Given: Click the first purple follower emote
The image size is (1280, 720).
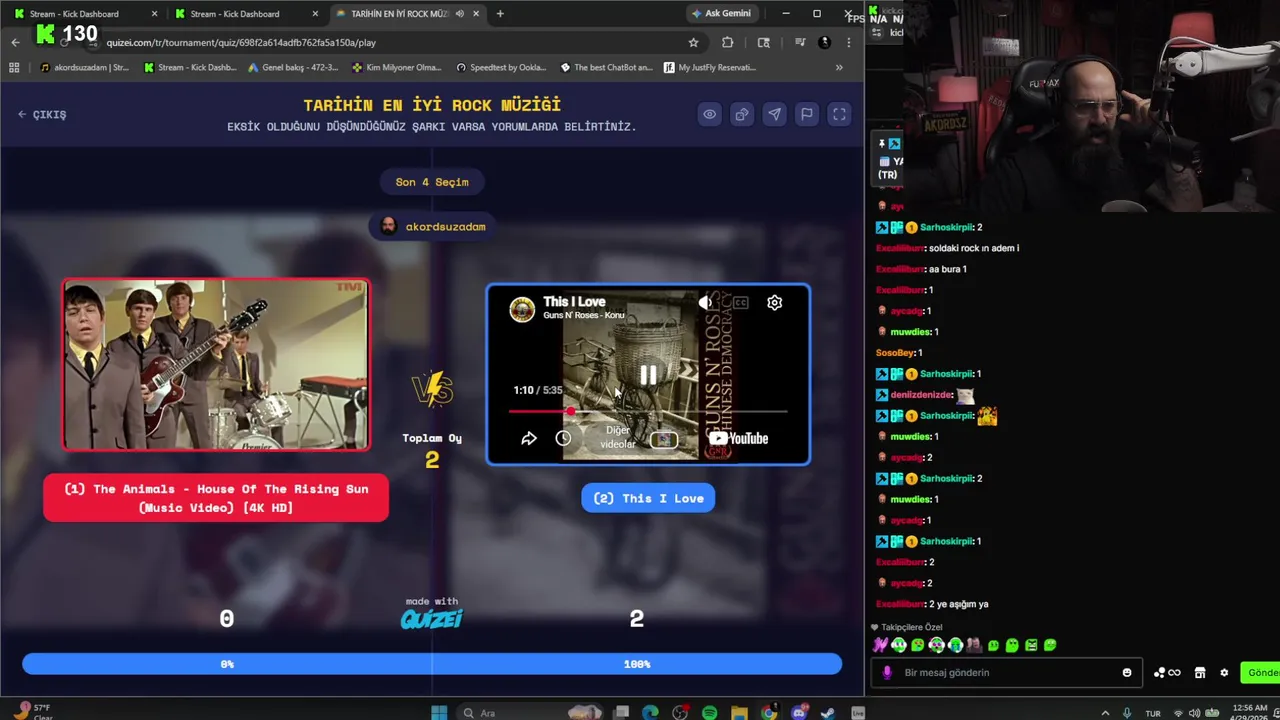Looking at the screenshot, I should [x=880, y=645].
